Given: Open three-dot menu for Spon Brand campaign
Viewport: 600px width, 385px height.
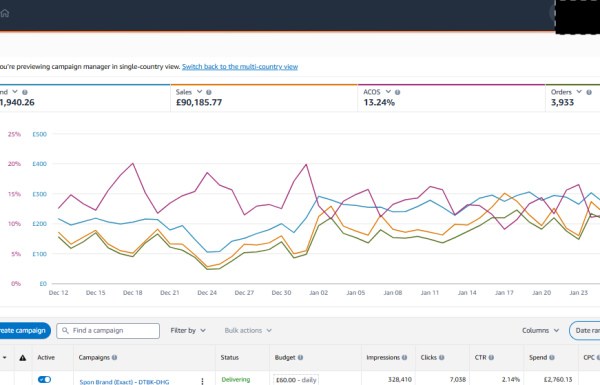Looking at the screenshot, I should click(202, 381).
